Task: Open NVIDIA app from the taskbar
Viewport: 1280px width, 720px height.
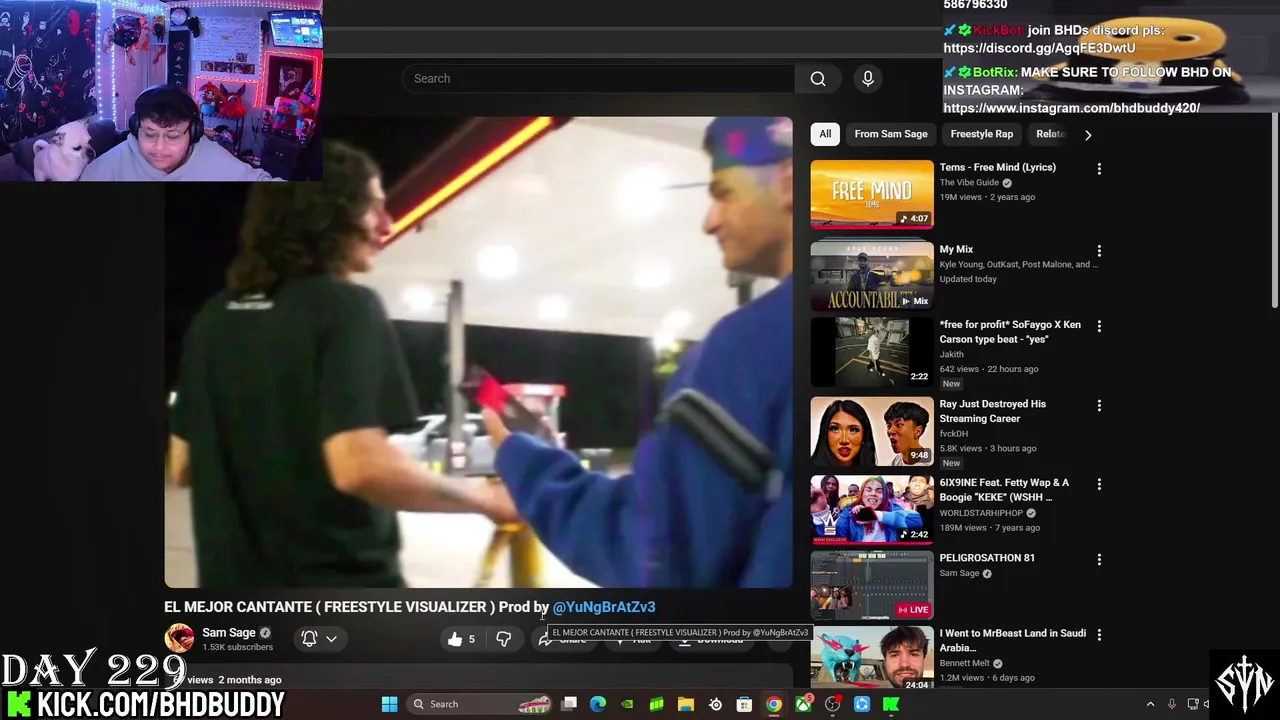Action: tap(627, 704)
